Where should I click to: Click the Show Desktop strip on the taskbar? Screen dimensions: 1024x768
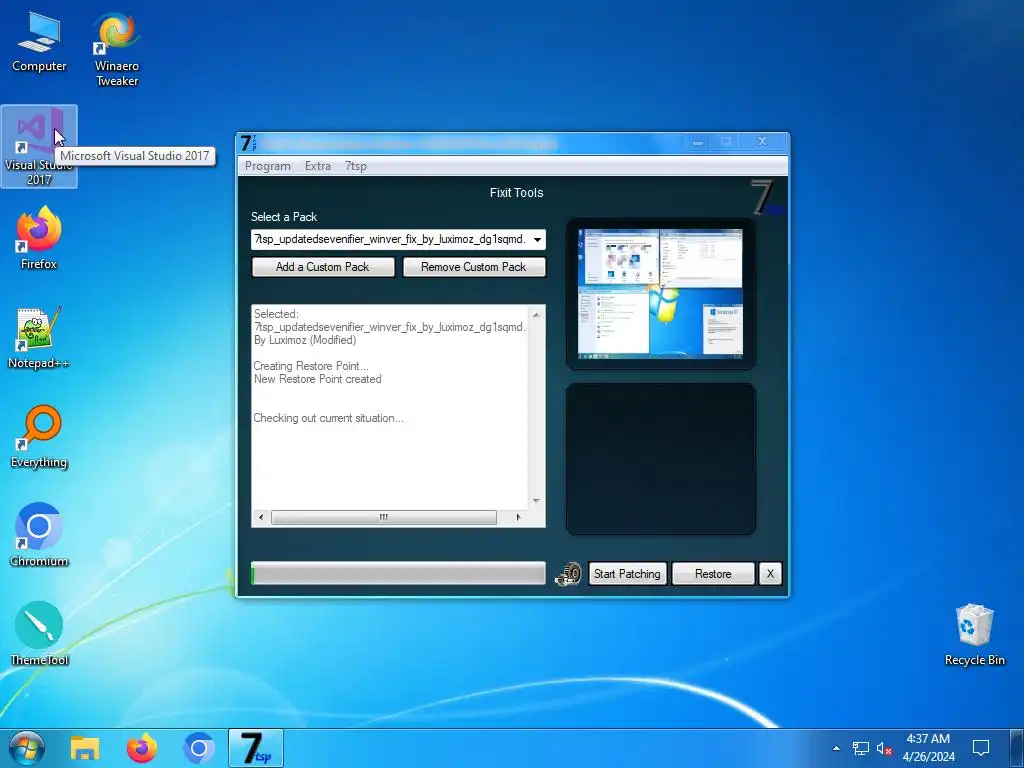click(x=1016, y=748)
